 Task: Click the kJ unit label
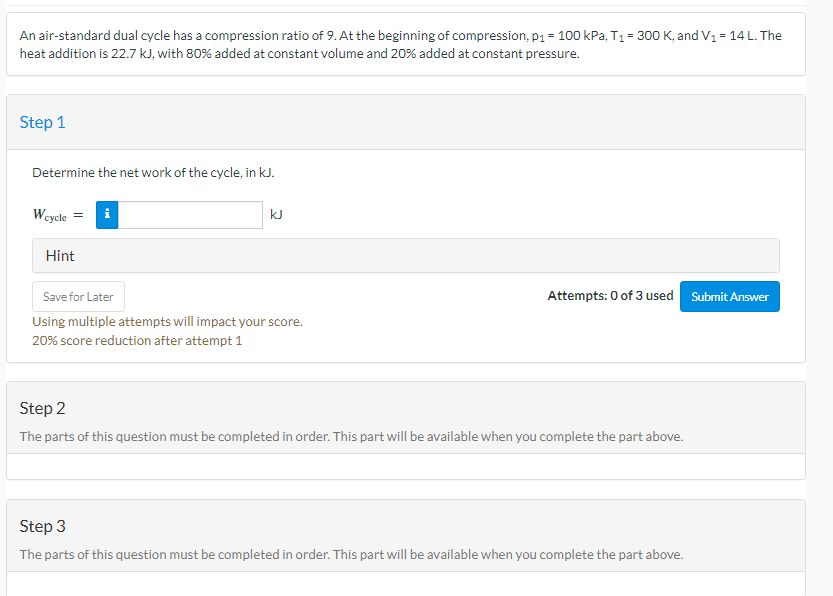[277, 215]
